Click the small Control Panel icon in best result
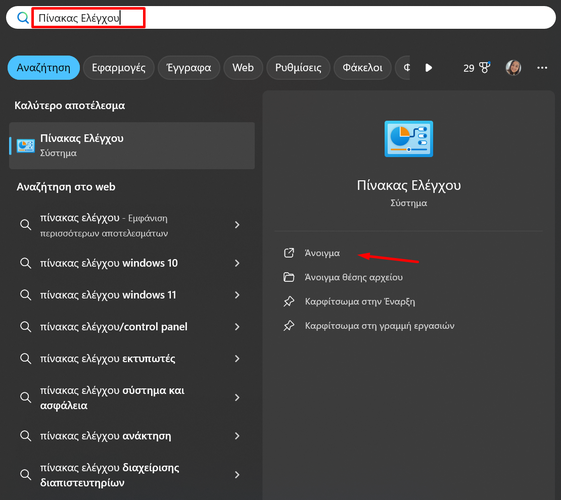 click(x=26, y=146)
